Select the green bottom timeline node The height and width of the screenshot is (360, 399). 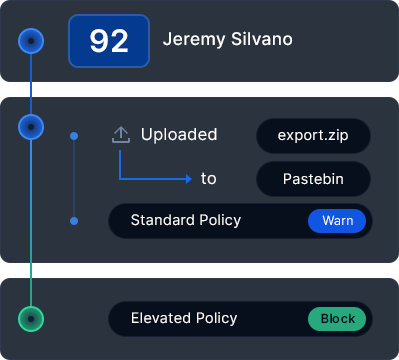coord(31,319)
